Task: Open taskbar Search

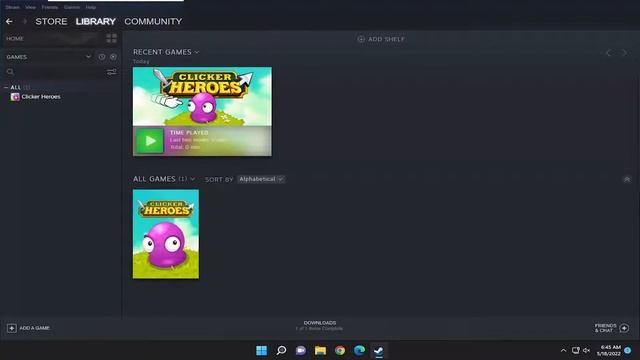Action: [281, 350]
